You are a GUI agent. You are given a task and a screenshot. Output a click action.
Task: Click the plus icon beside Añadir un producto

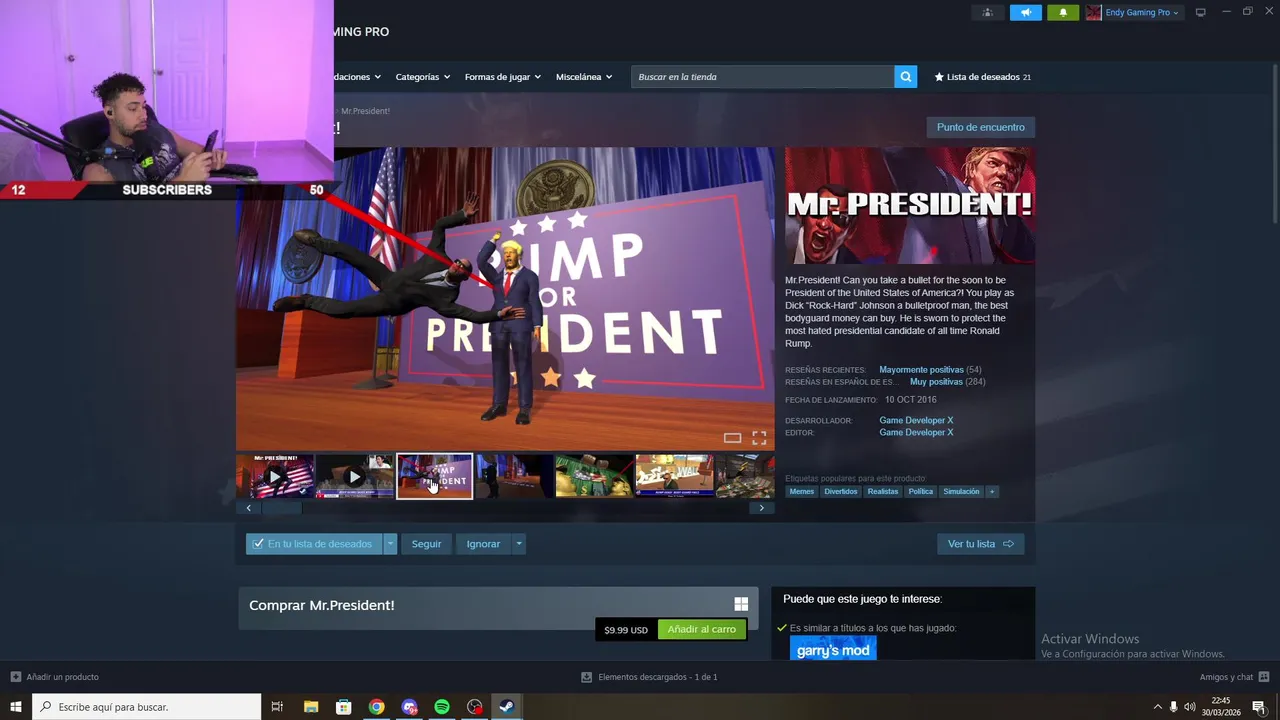(x=15, y=677)
